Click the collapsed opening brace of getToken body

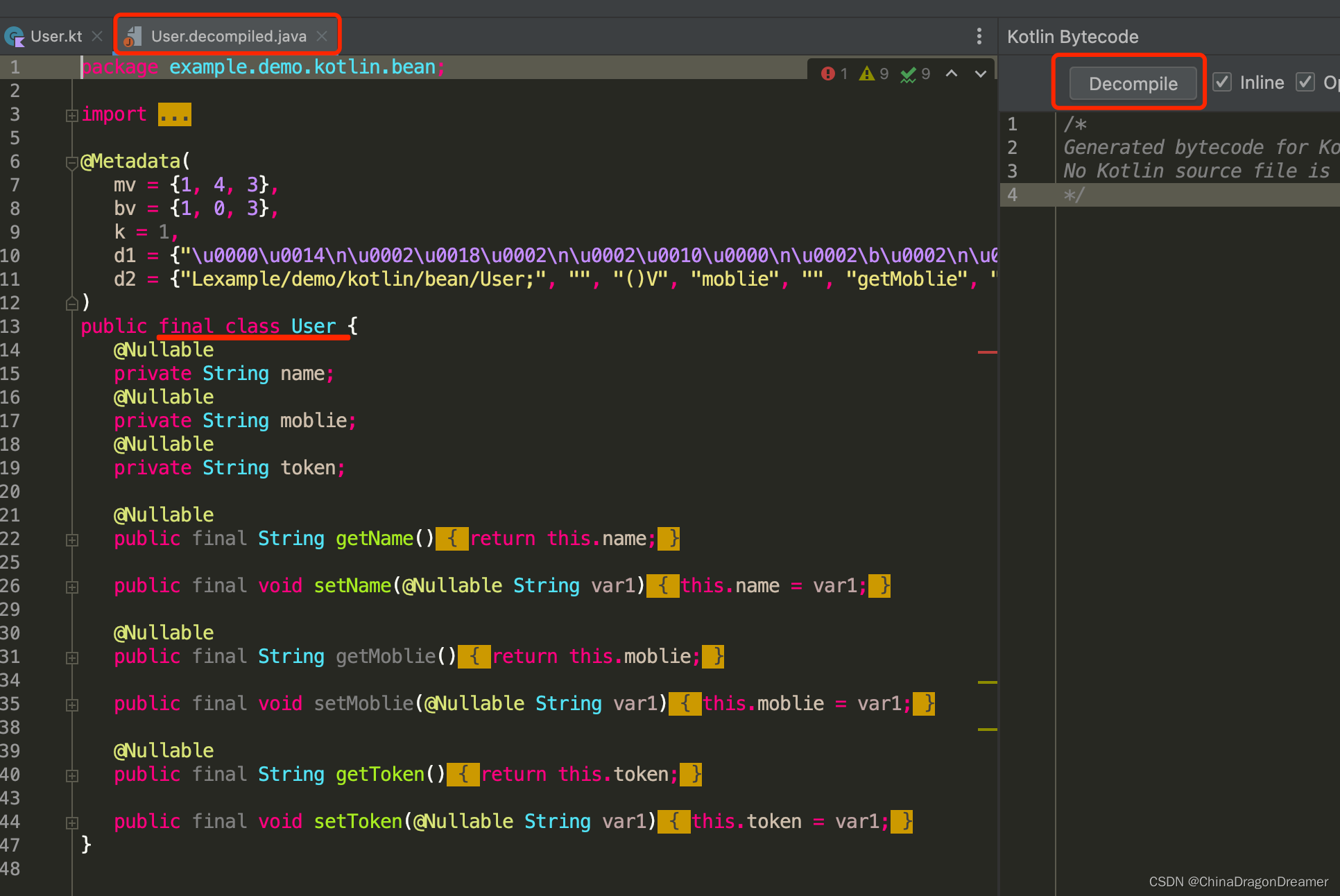pyautogui.click(x=463, y=774)
